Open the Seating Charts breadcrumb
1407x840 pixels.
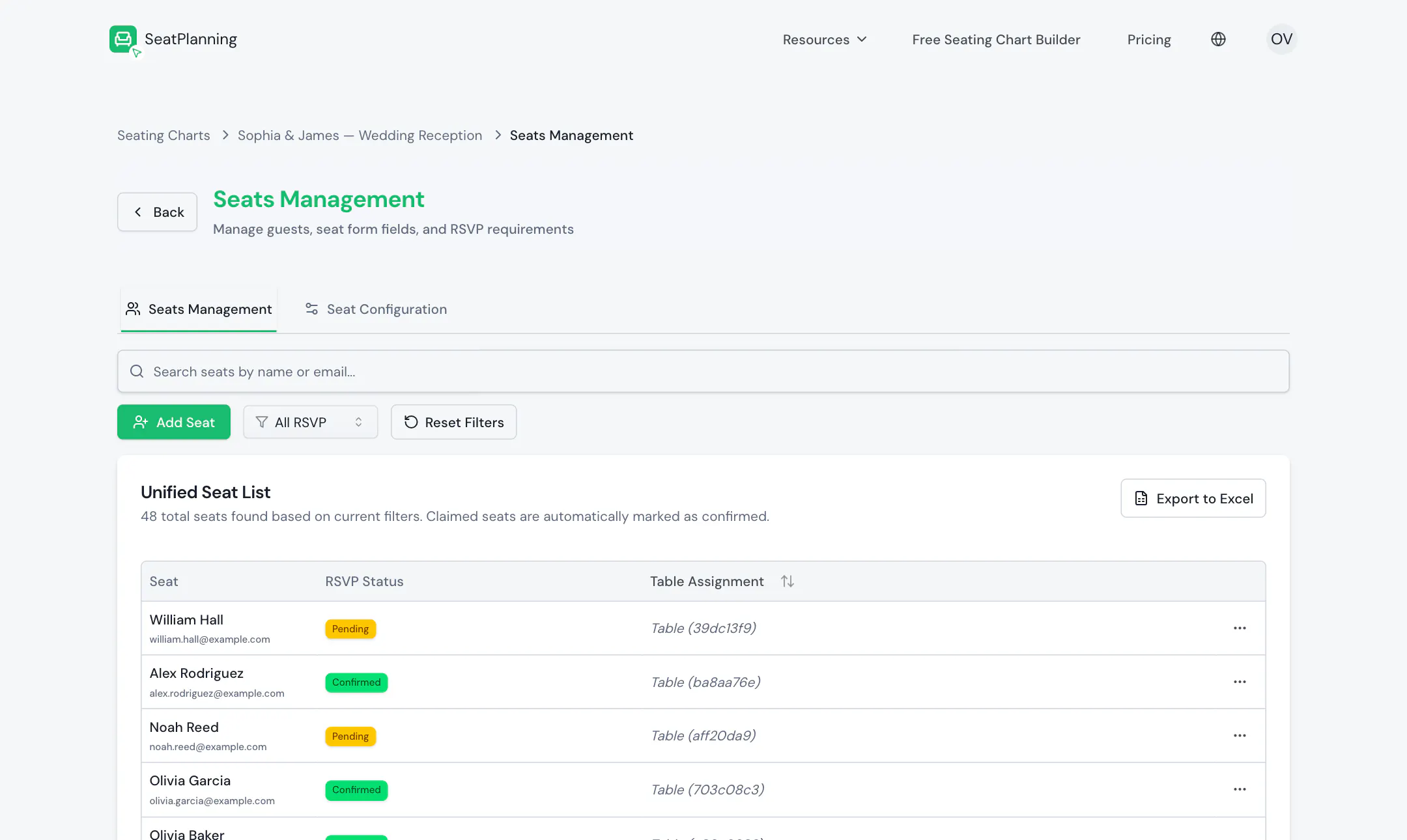tap(163, 135)
